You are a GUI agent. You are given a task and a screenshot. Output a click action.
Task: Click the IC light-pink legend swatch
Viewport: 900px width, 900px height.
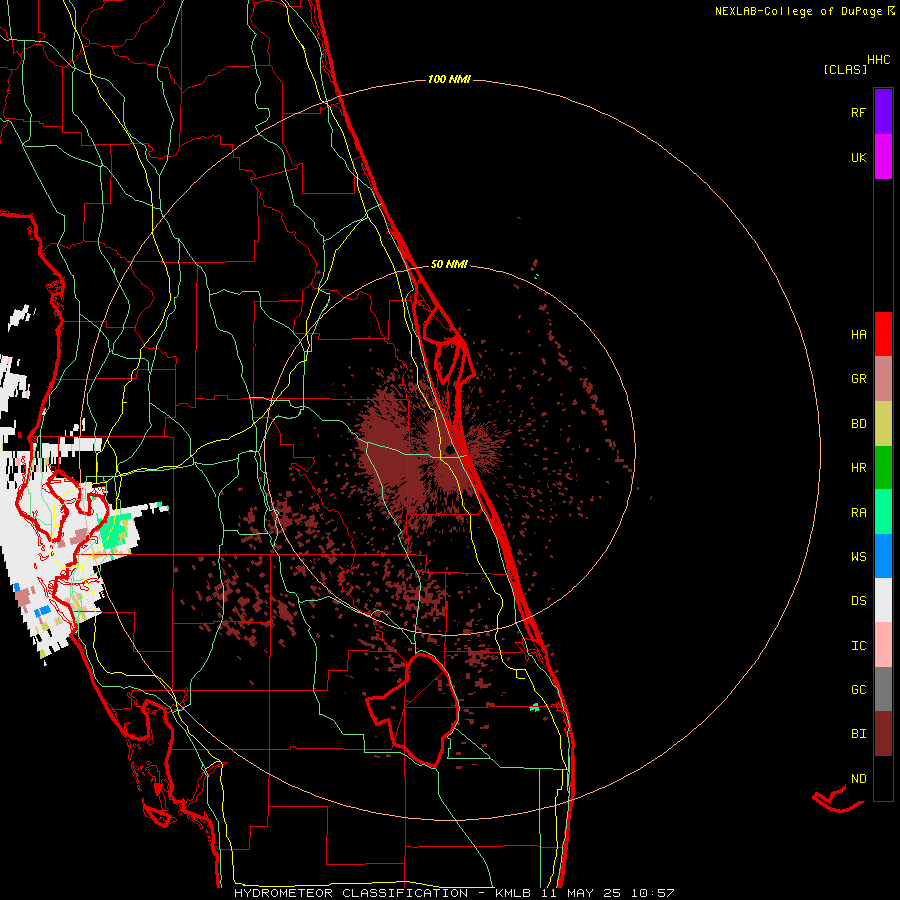[883, 645]
